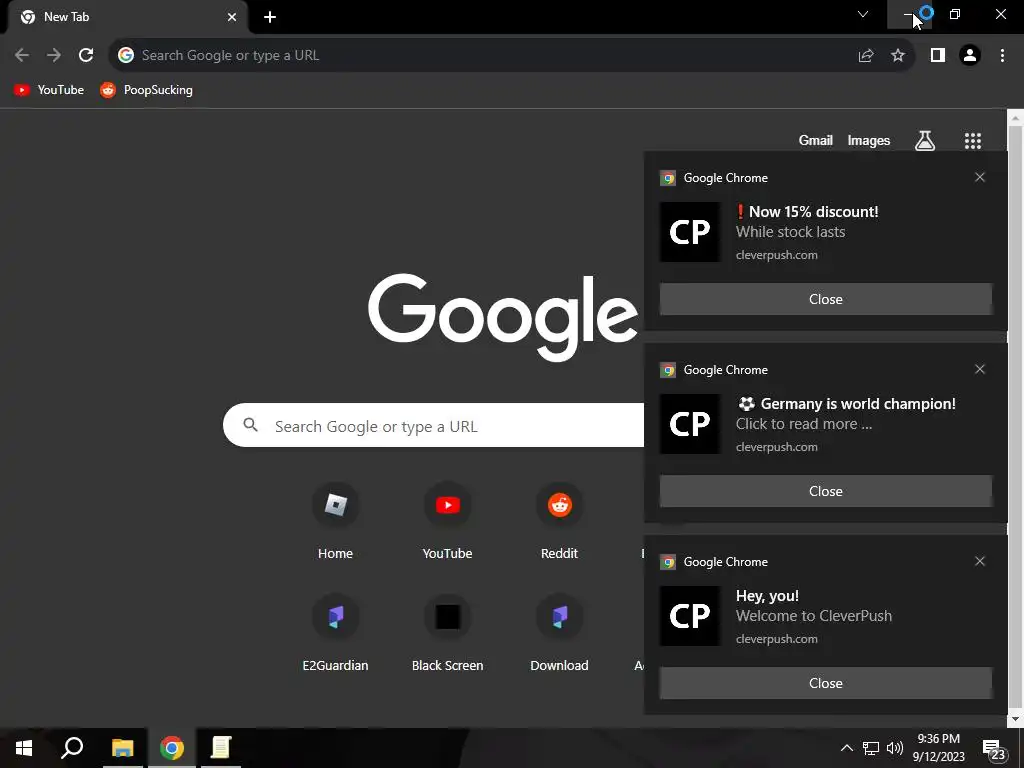Close the 15% discount notification button
The width and height of the screenshot is (1024, 768).
click(x=825, y=299)
